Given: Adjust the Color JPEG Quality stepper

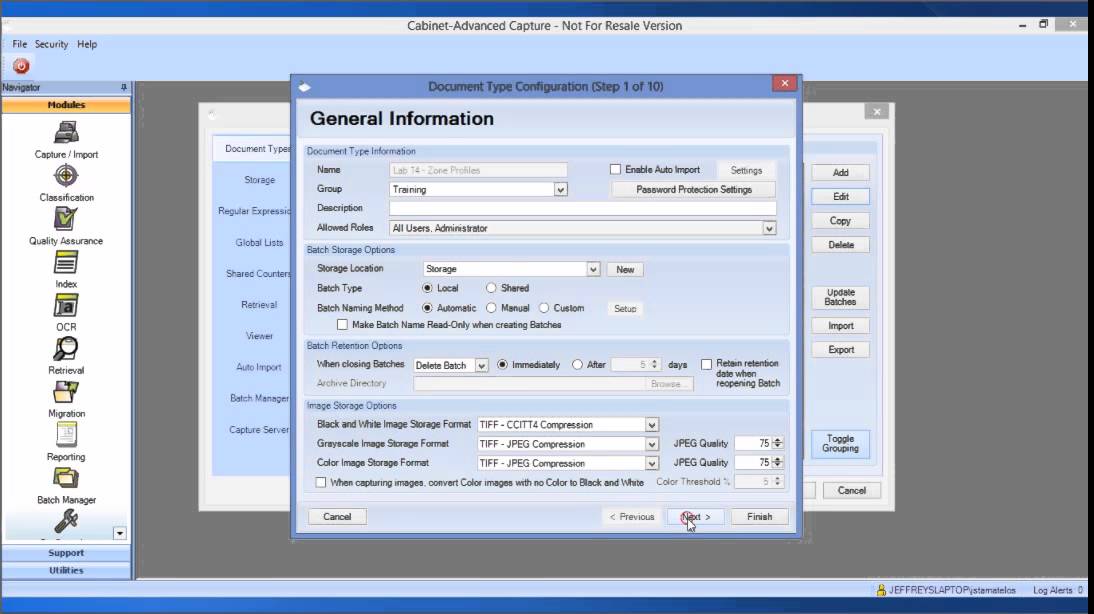Looking at the screenshot, I should pyautogui.click(x=777, y=463).
